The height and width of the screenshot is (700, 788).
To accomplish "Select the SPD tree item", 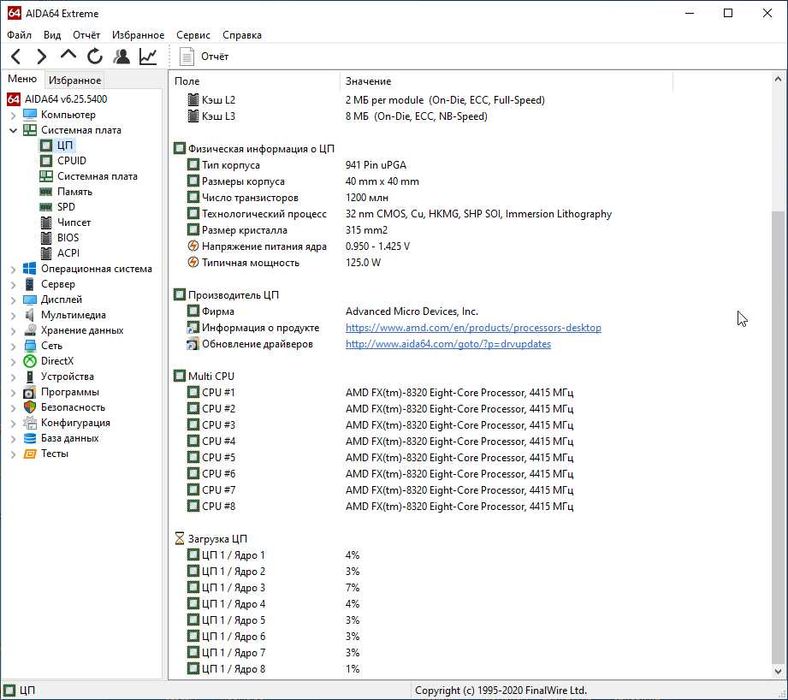I will pyautogui.click(x=66, y=207).
